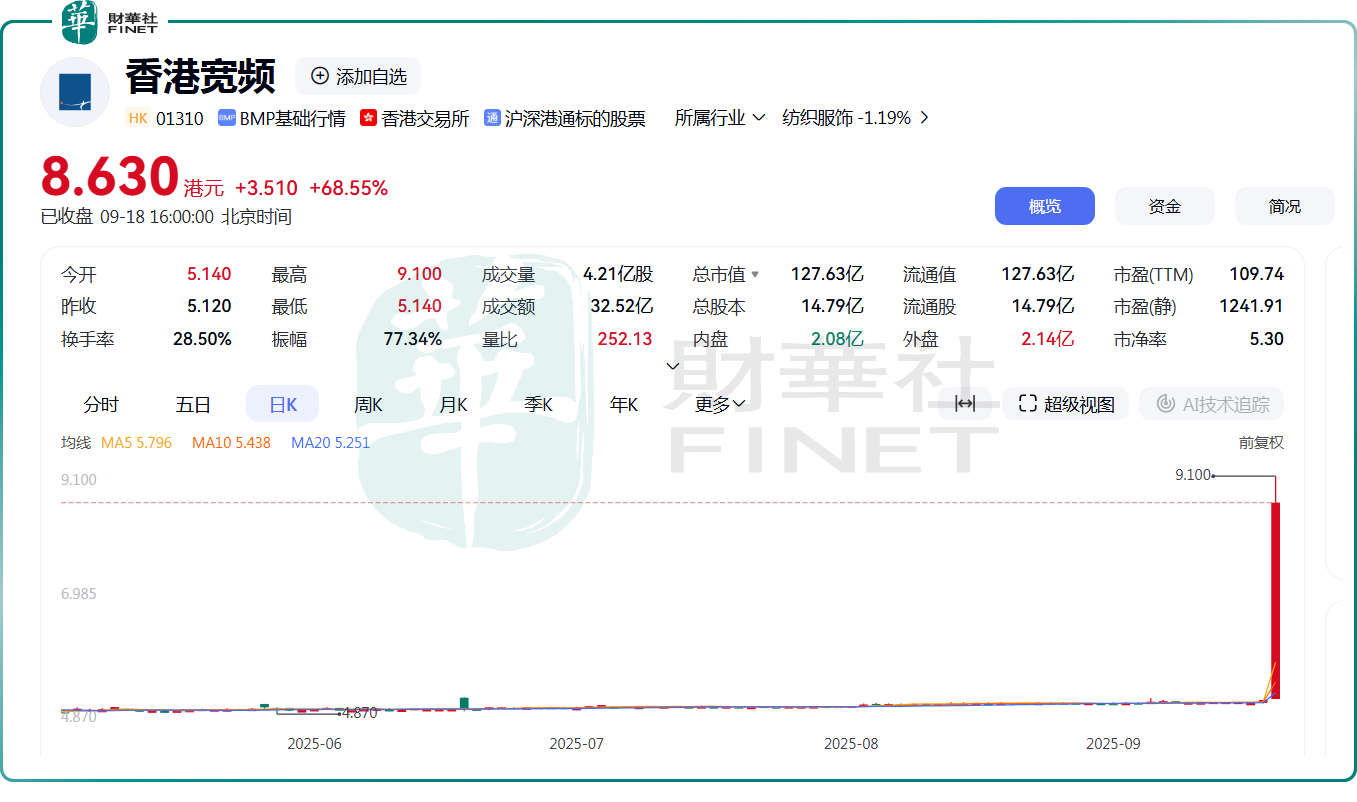1357x802 pixels.
Task: Click the 2025-06 date axis label
Action: pyautogui.click(x=314, y=744)
